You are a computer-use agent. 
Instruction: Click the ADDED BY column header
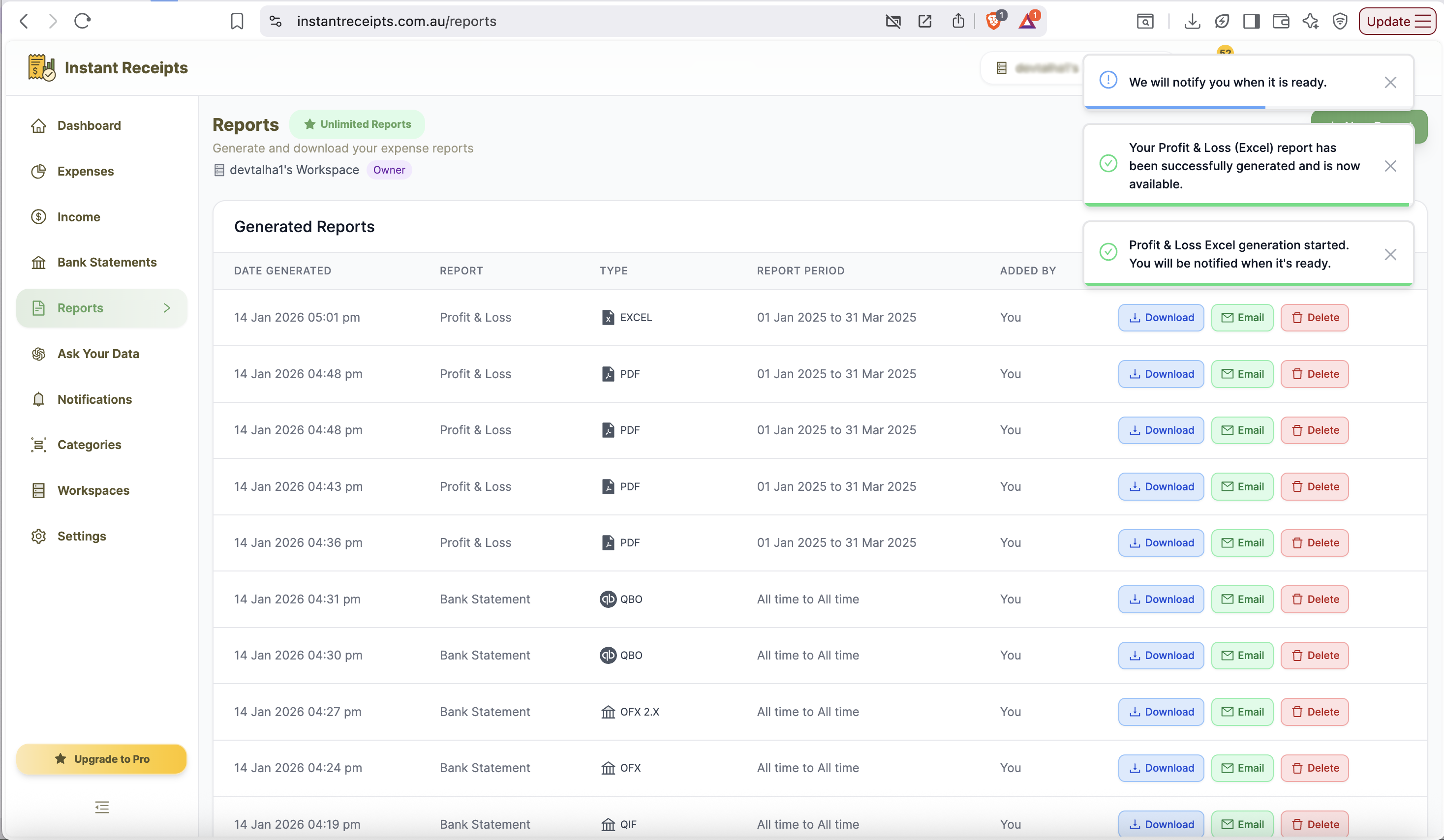(x=1028, y=270)
